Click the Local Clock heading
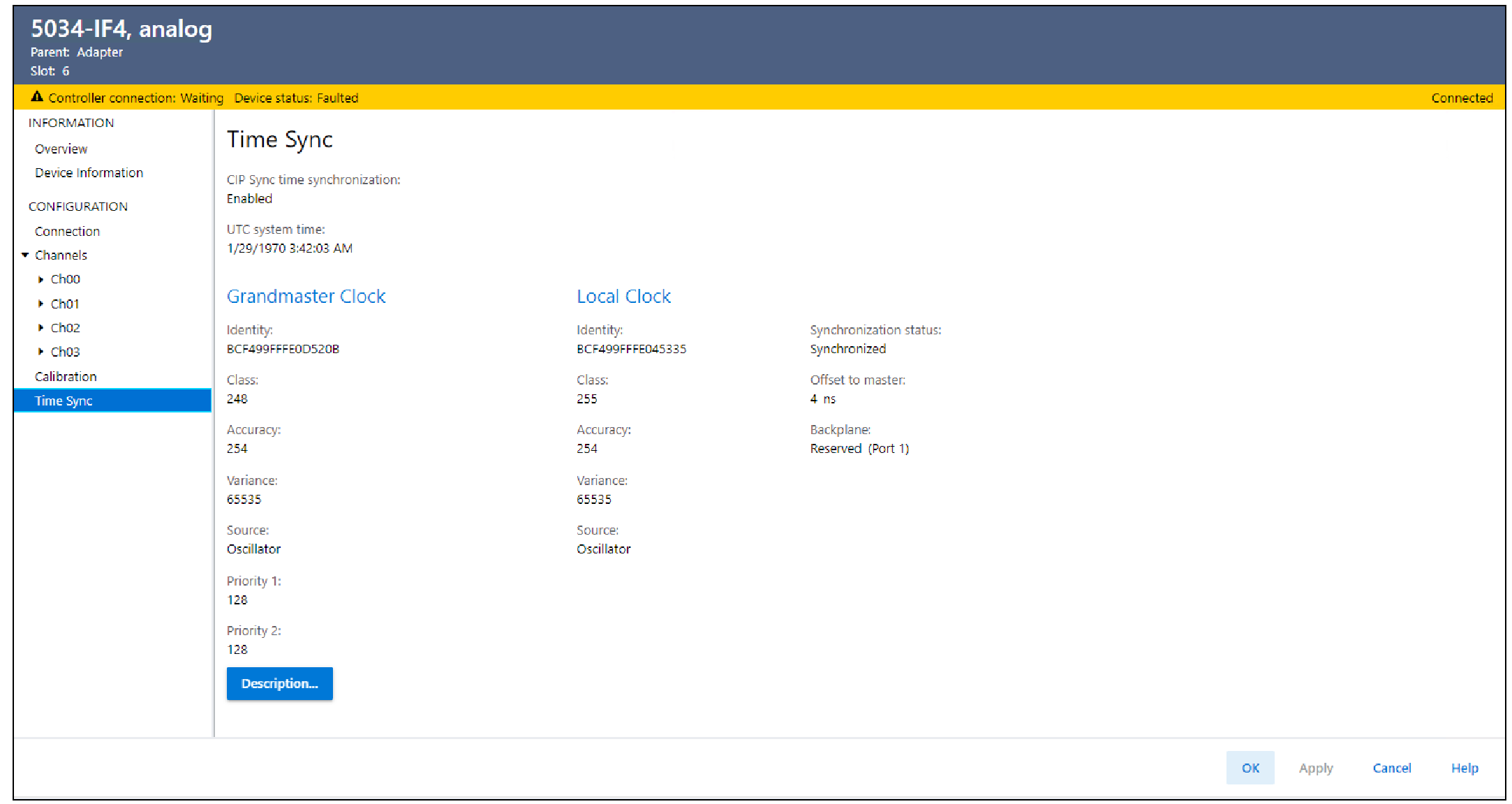Screen dimensions: 1512x804 click(x=623, y=296)
